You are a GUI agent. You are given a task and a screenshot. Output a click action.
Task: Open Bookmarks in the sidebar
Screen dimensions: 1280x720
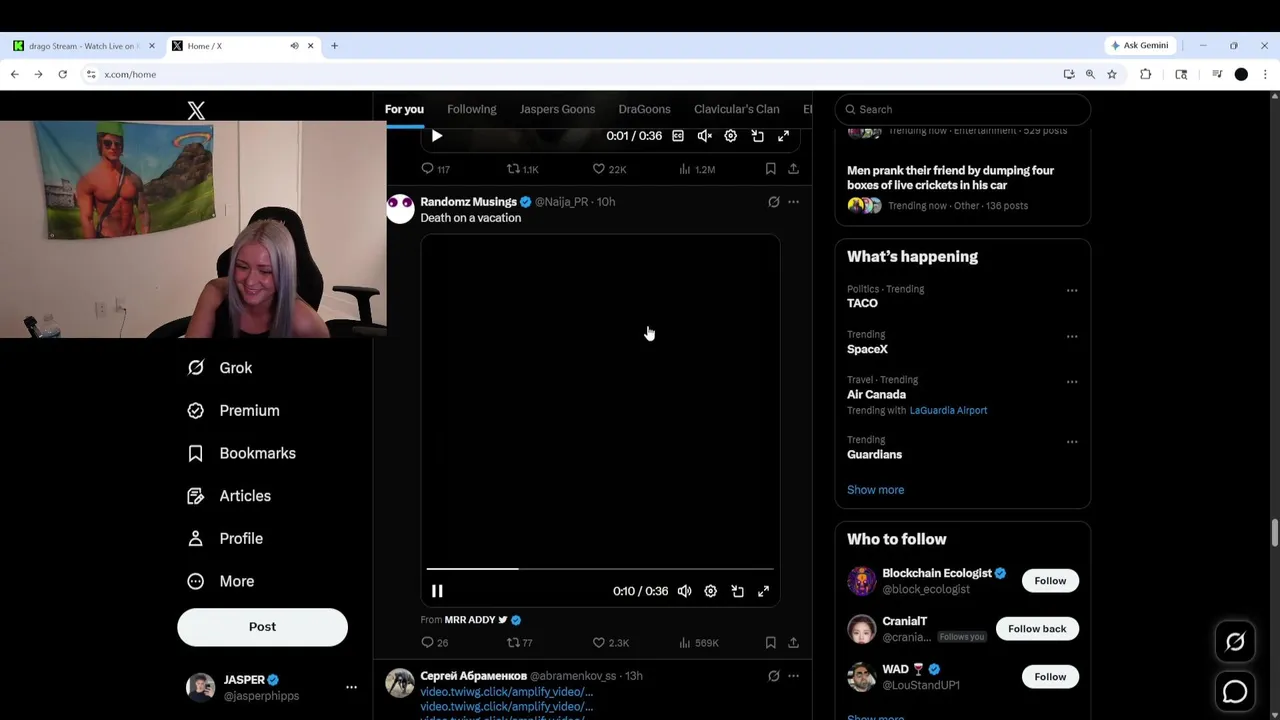(x=242, y=453)
